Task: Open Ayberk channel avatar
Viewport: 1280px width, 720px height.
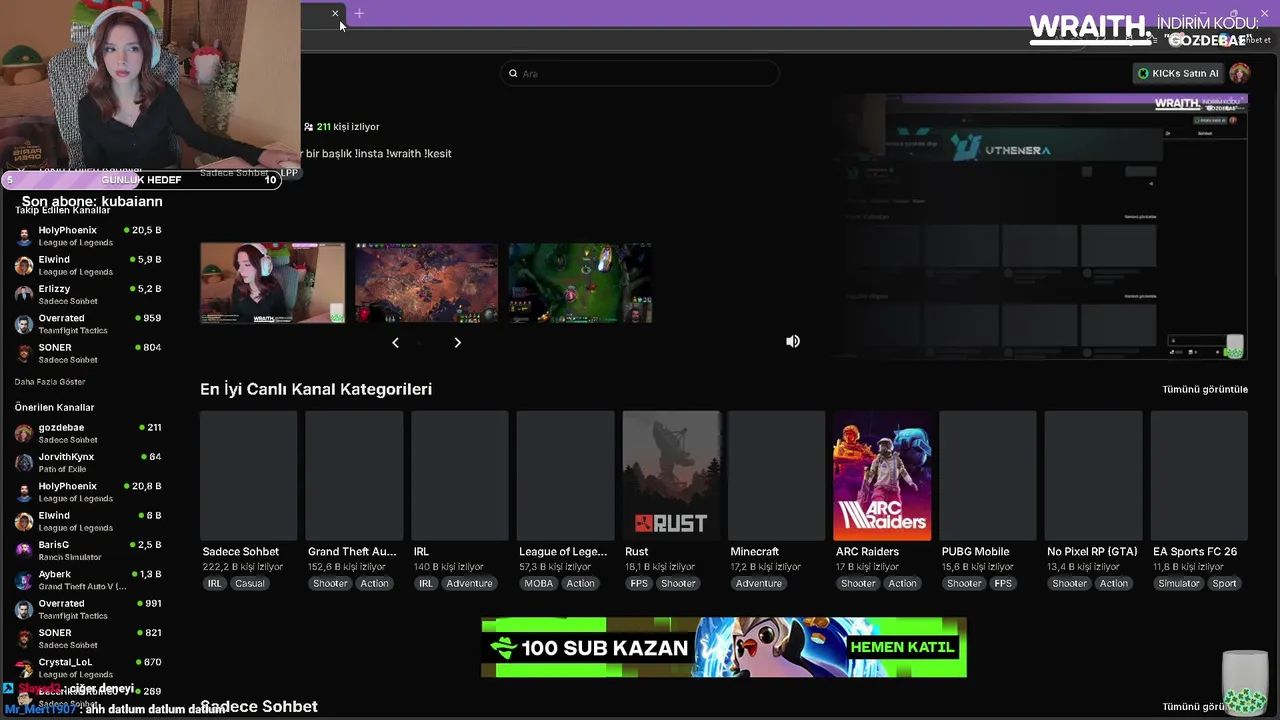Action: [x=24, y=580]
